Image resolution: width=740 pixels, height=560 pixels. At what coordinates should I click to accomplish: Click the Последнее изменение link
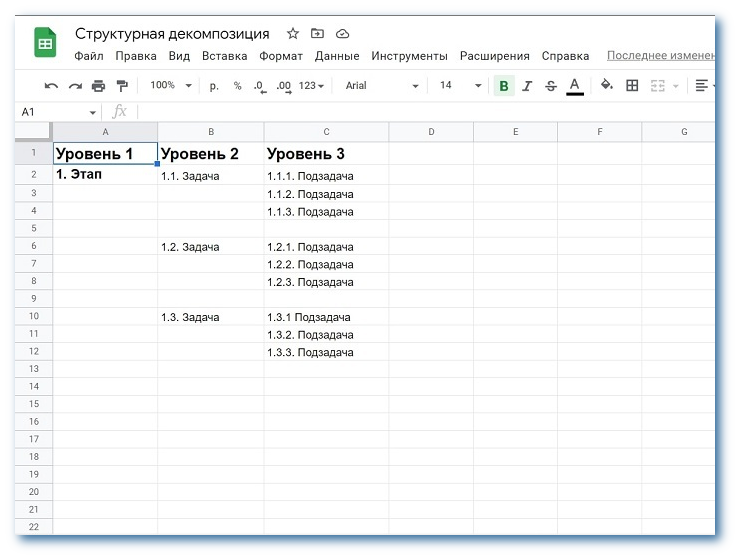[x=660, y=56]
